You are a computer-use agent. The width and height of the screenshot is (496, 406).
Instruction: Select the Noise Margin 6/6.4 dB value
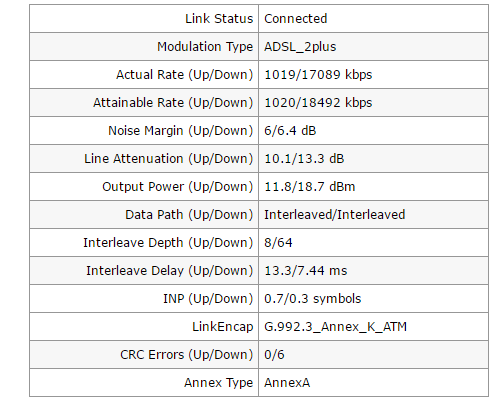tap(290, 131)
